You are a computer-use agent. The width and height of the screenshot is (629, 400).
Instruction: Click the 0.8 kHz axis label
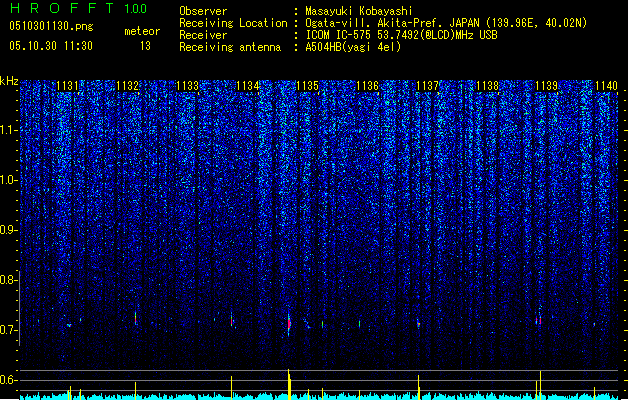tap(8, 280)
